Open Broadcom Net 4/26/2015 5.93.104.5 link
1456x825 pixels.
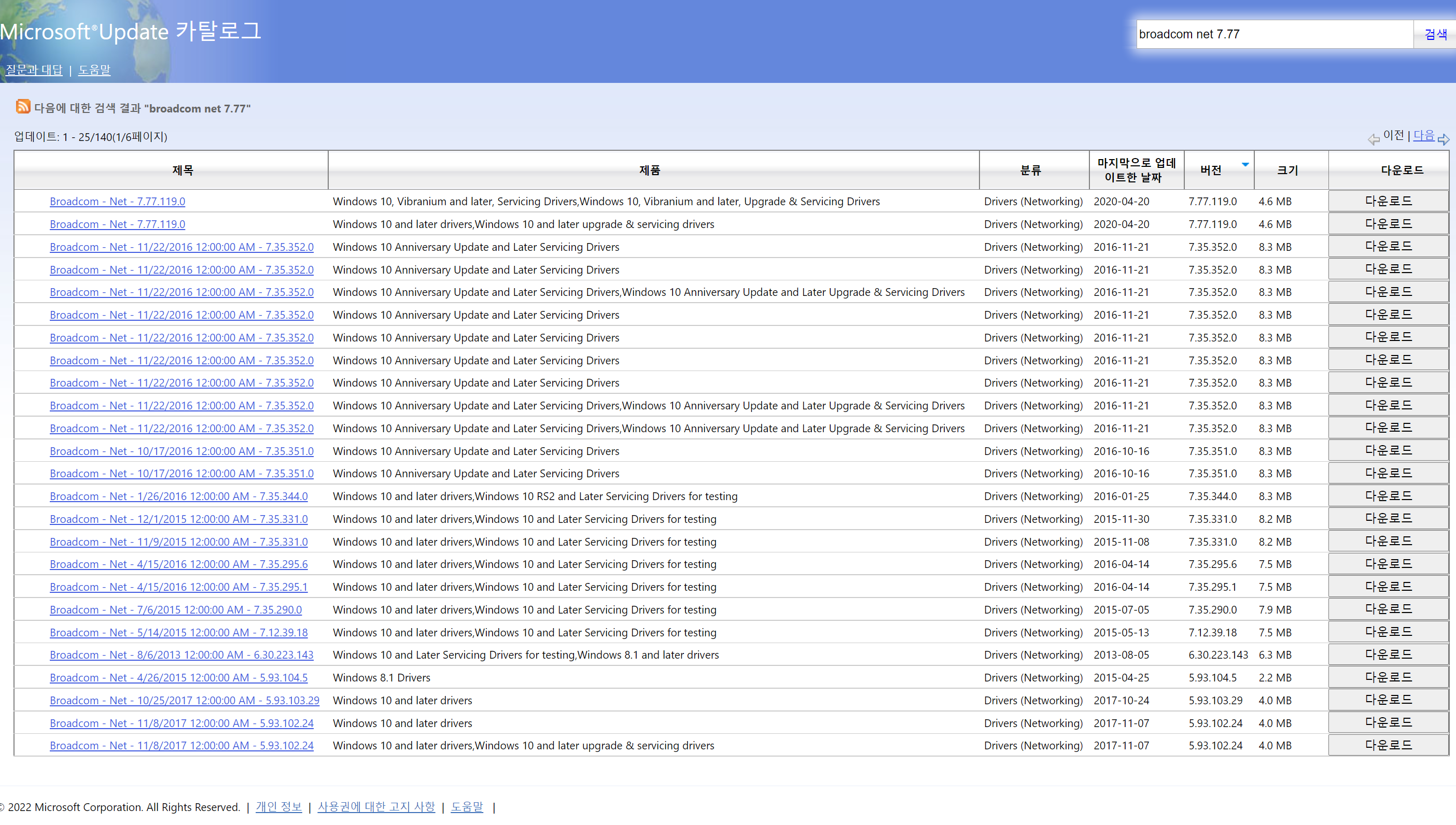click(178, 678)
